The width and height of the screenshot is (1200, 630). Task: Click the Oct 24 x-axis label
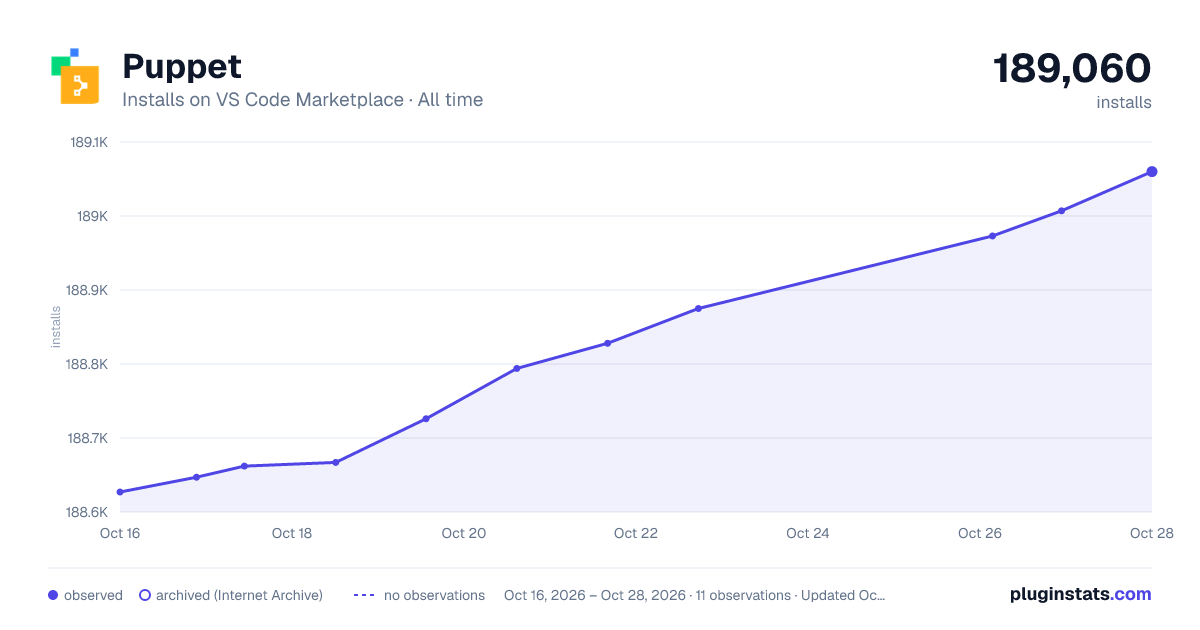point(808,533)
